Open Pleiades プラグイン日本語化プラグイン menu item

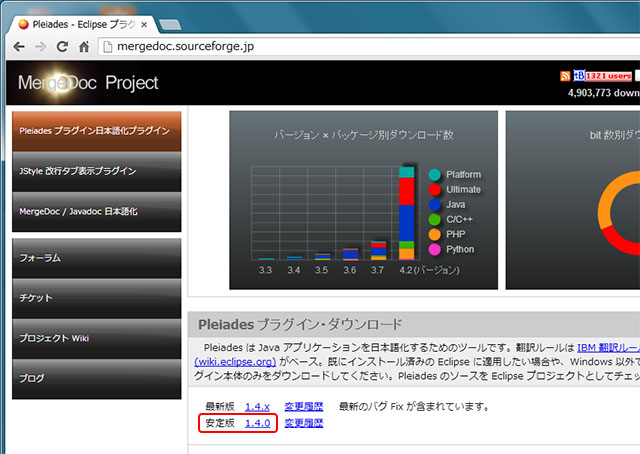[97, 131]
